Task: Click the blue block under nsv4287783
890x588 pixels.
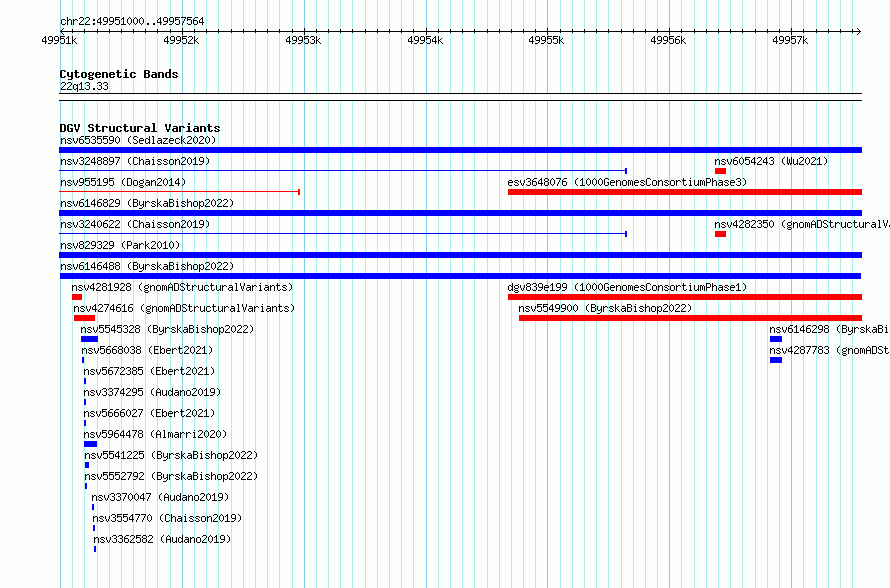Action: coord(776,360)
